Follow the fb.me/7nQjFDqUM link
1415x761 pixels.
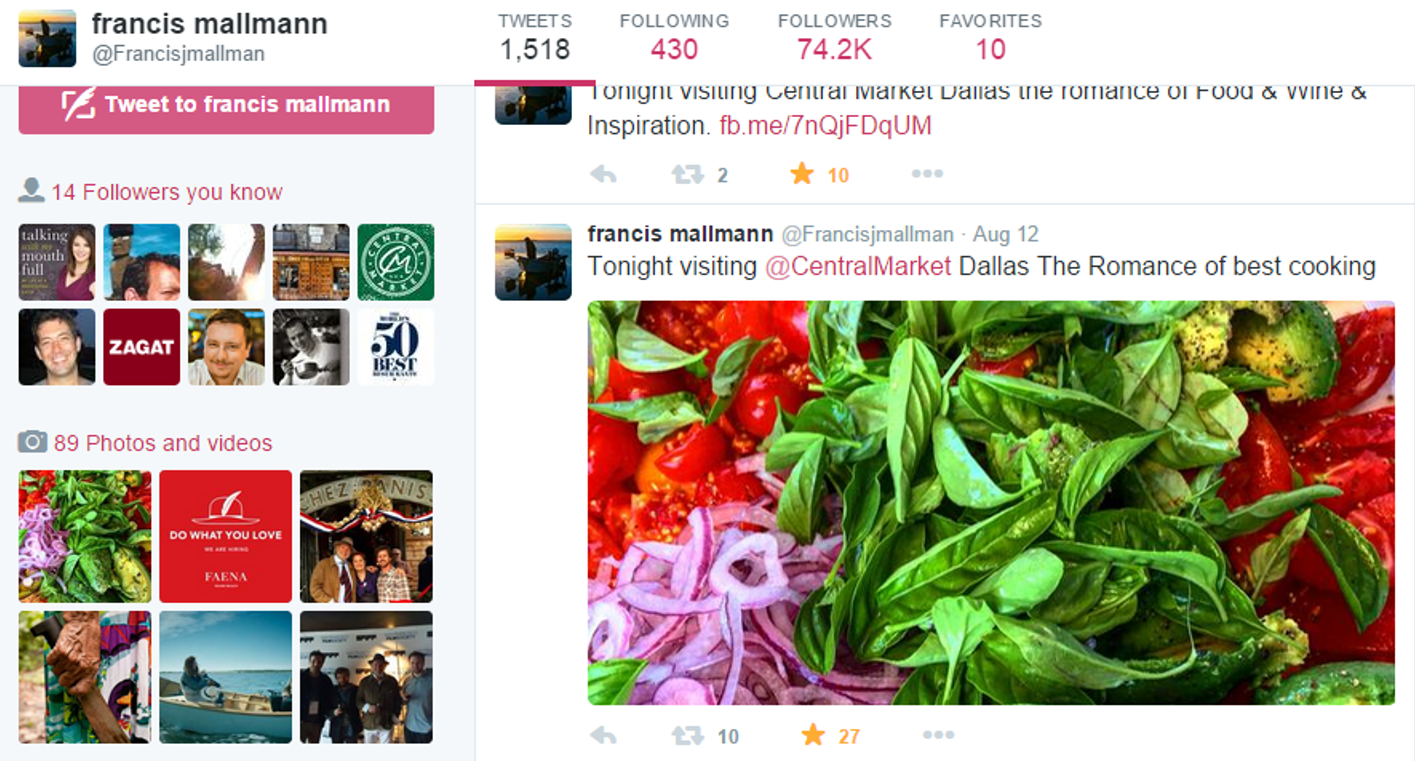825,126
